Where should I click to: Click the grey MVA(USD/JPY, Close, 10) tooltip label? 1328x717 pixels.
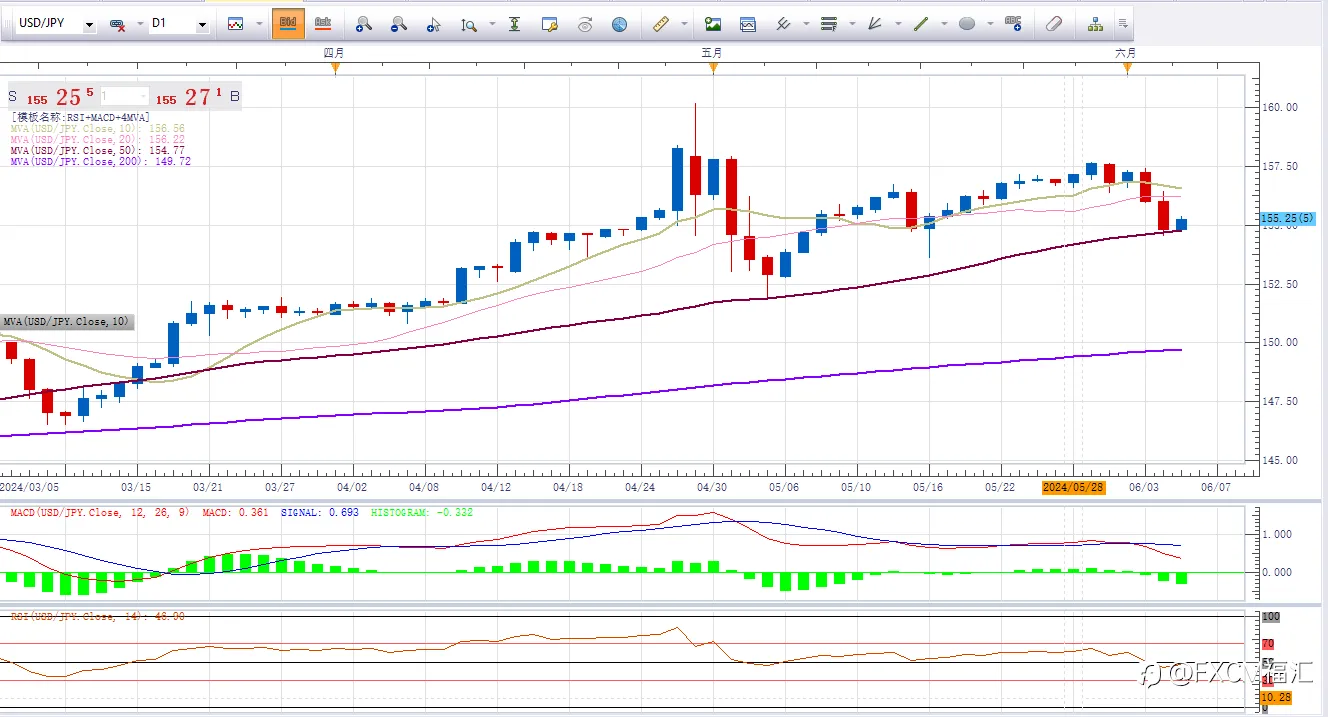(66, 322)
